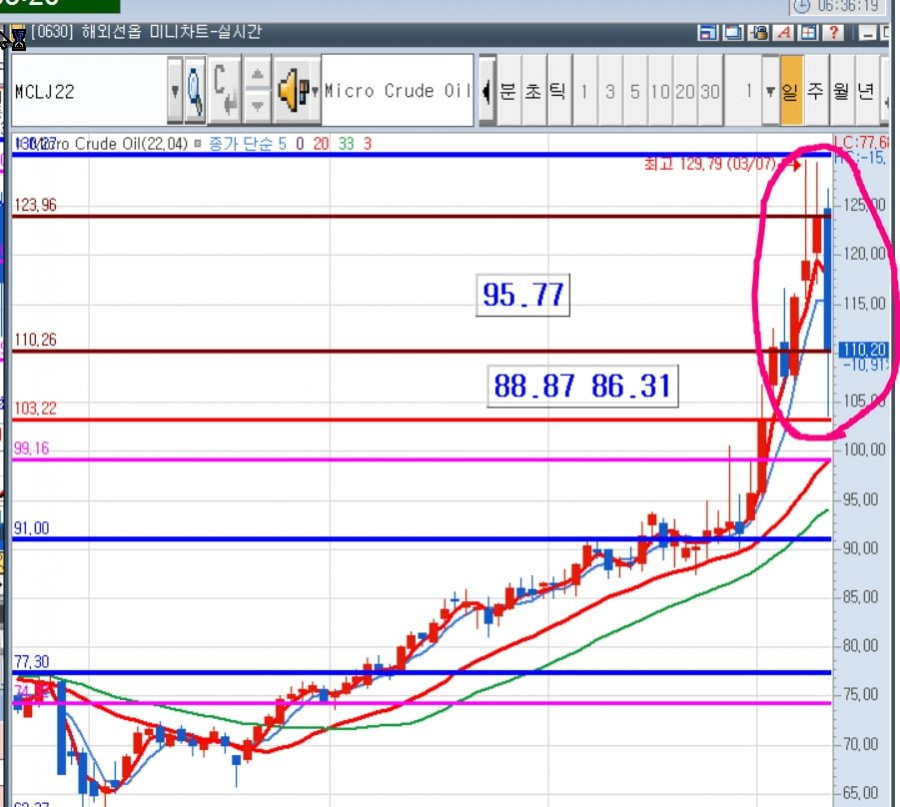The height and width of the screenshot is (807, 900).
Task: Open the MCLJ22 symbol dropdown arrow
Action: pos(175,91)
